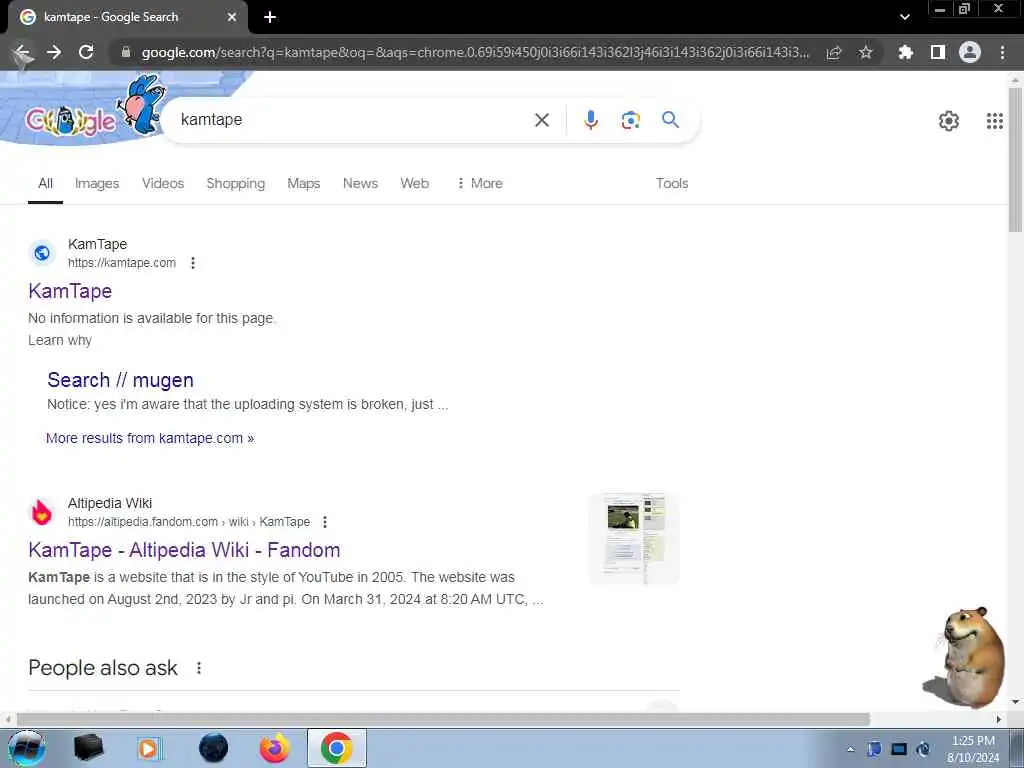1024x768 pixels.
Task: Go forward using the browser forward arrow
Action: 54,52
